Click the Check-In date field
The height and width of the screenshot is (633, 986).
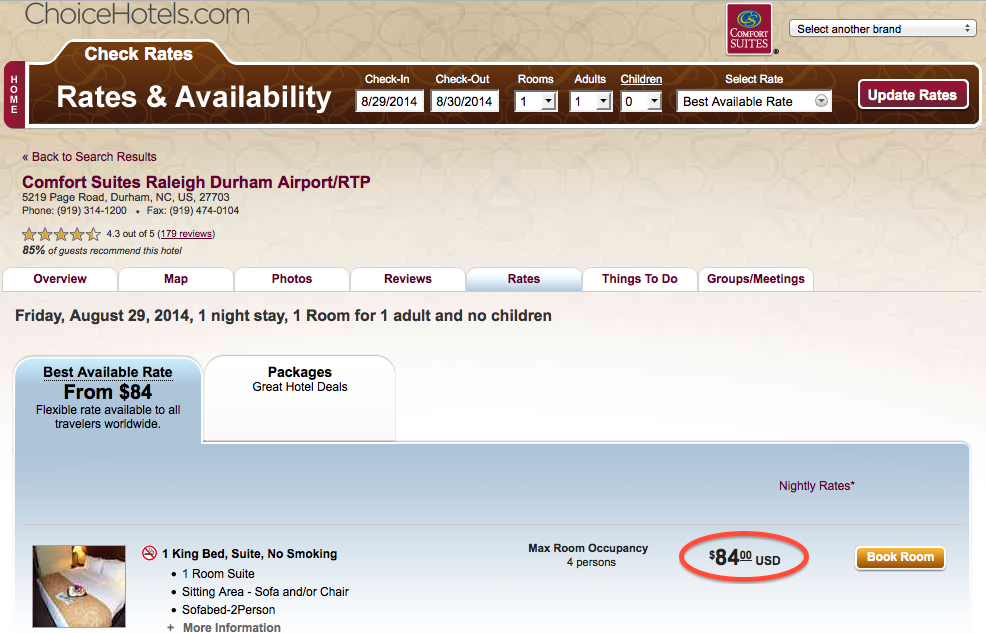(x=389, y=101)
